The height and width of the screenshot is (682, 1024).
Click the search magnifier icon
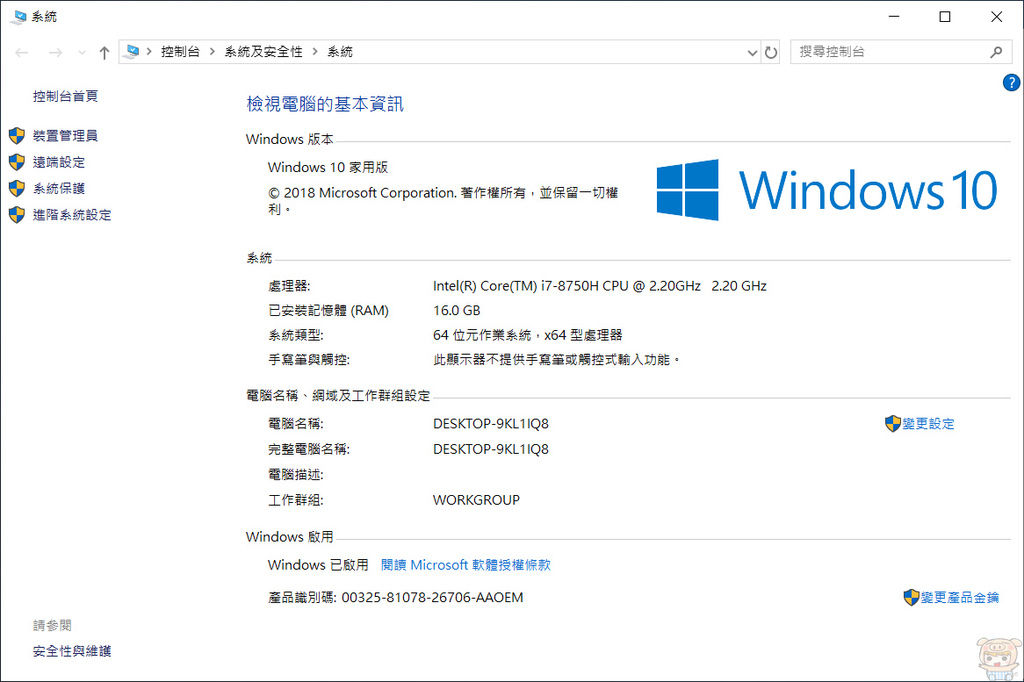(996, 52)
